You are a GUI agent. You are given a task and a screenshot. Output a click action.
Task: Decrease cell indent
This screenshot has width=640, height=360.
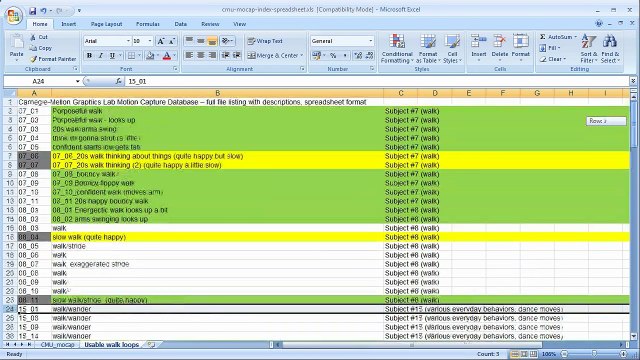[225, 56]
